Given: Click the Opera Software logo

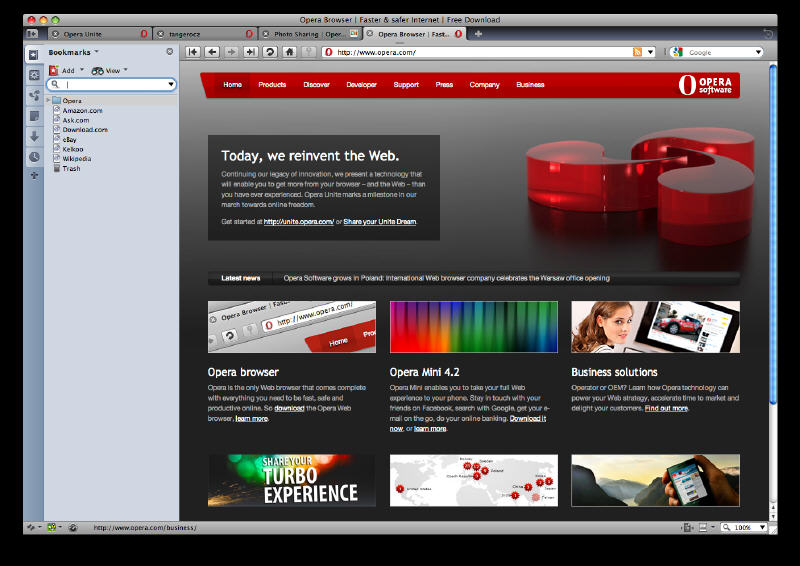Looking at the screenshot, I should (705, 85).
